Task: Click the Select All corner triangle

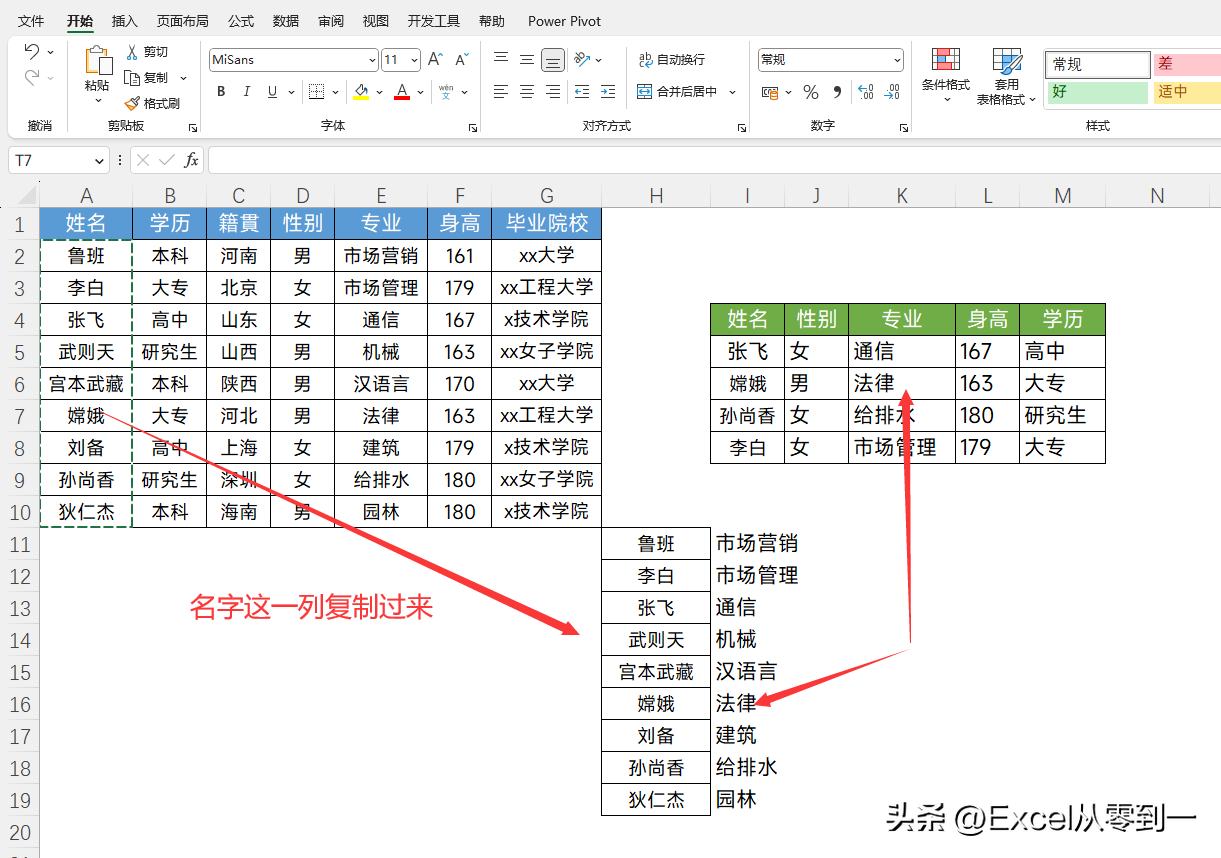Action: point(26,195)
